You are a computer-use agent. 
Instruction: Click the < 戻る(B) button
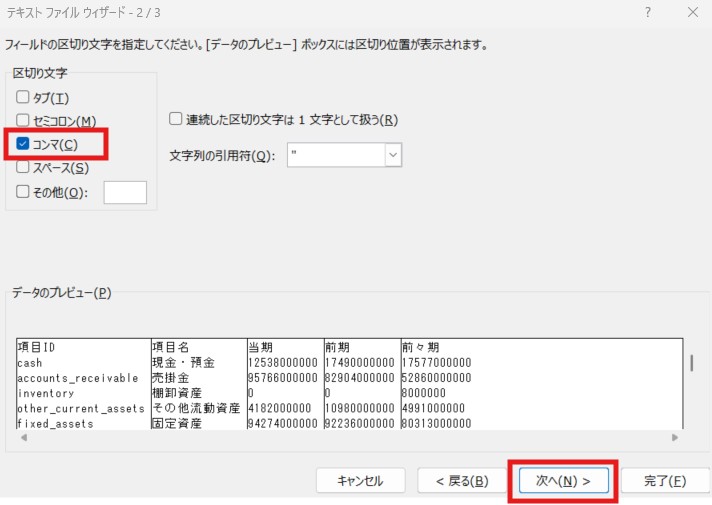[462, 480]
